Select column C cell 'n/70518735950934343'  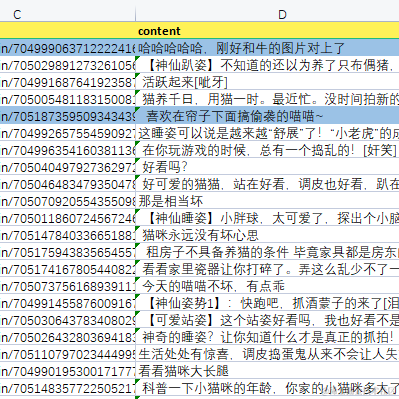tap(68, 116)
